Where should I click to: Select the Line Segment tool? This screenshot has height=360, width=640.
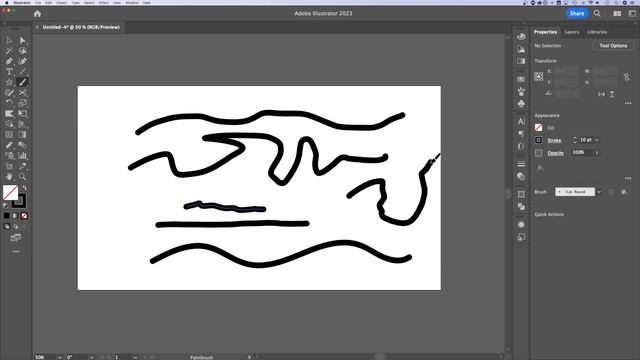[x=22, y=72]
